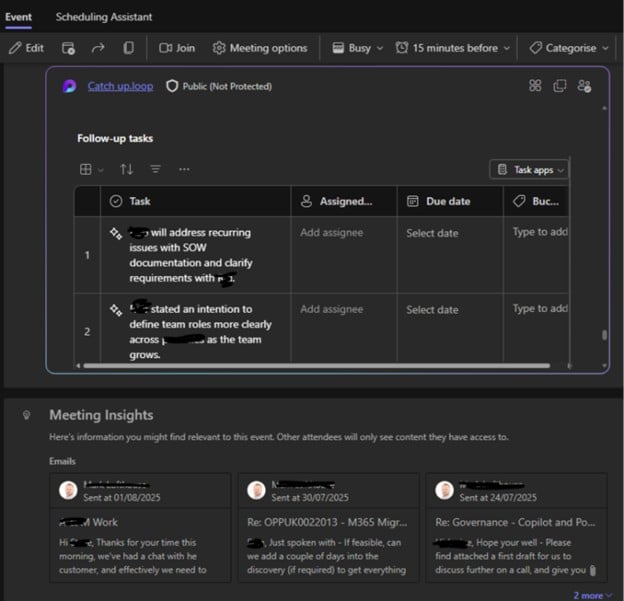Click Select date for task 1
The image size is (624, 601).
pos(432,233)
